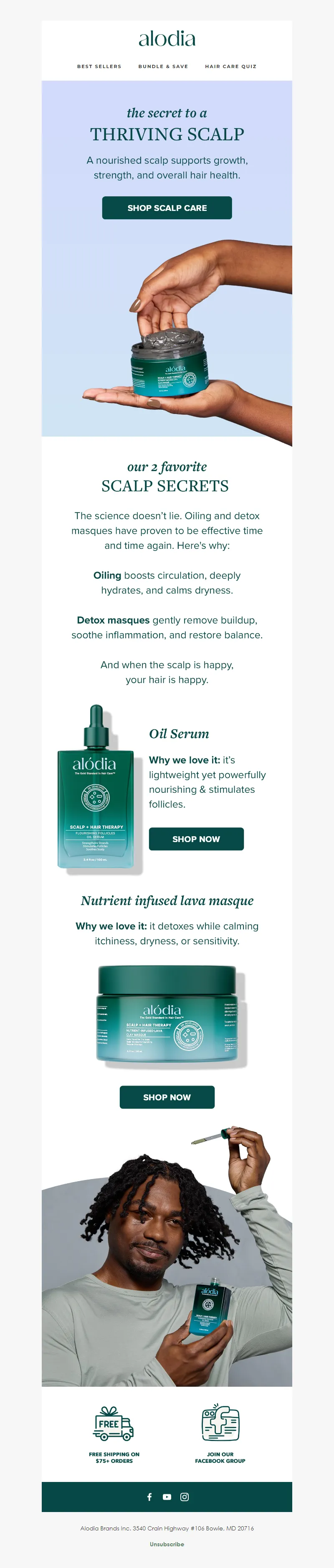Click the Oil Serum heading
Image resolution: width=334 pixels, height=1568 pixels.
tap(179, 733)
